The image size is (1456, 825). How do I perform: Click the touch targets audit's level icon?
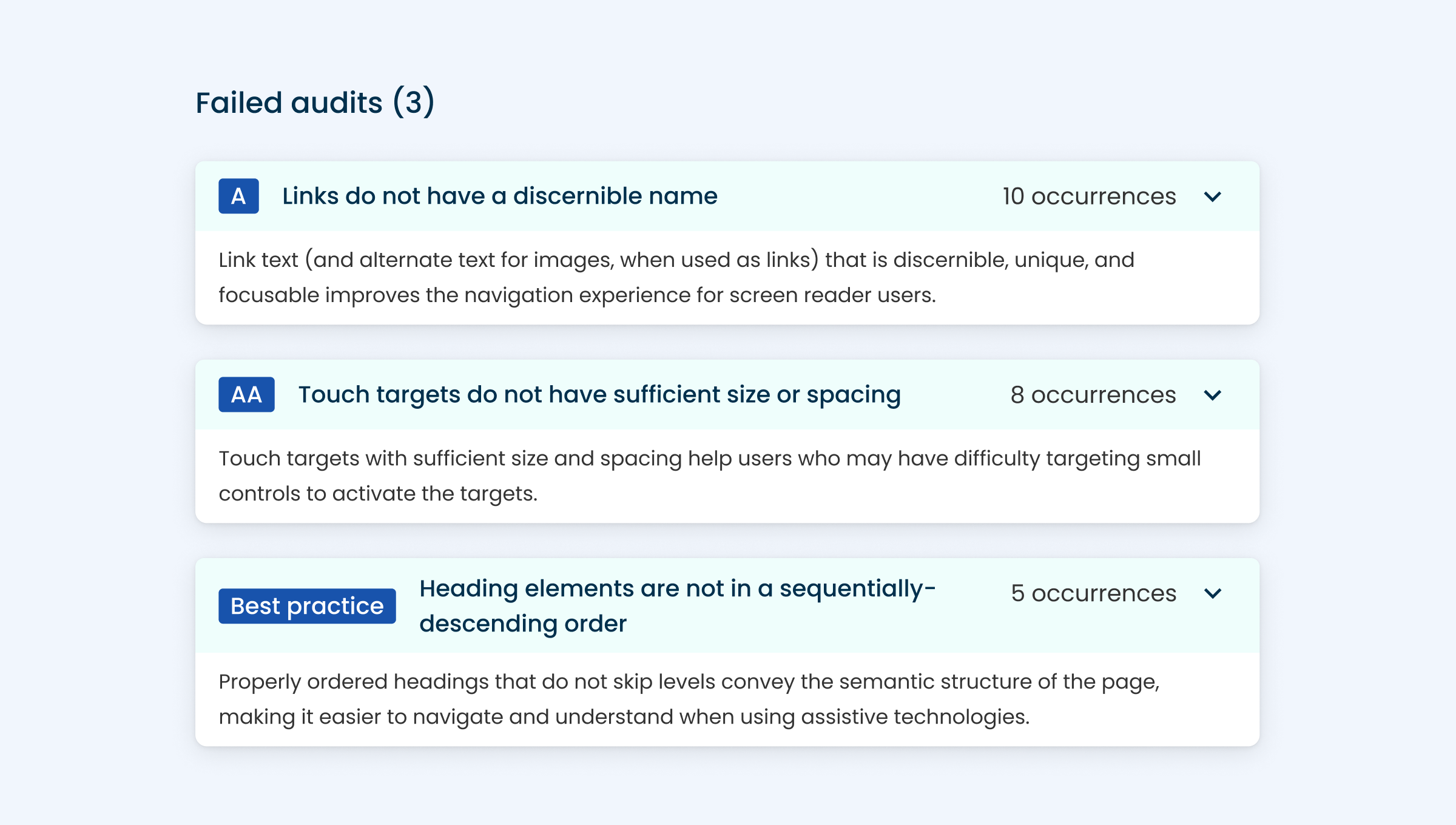(246, 394)
